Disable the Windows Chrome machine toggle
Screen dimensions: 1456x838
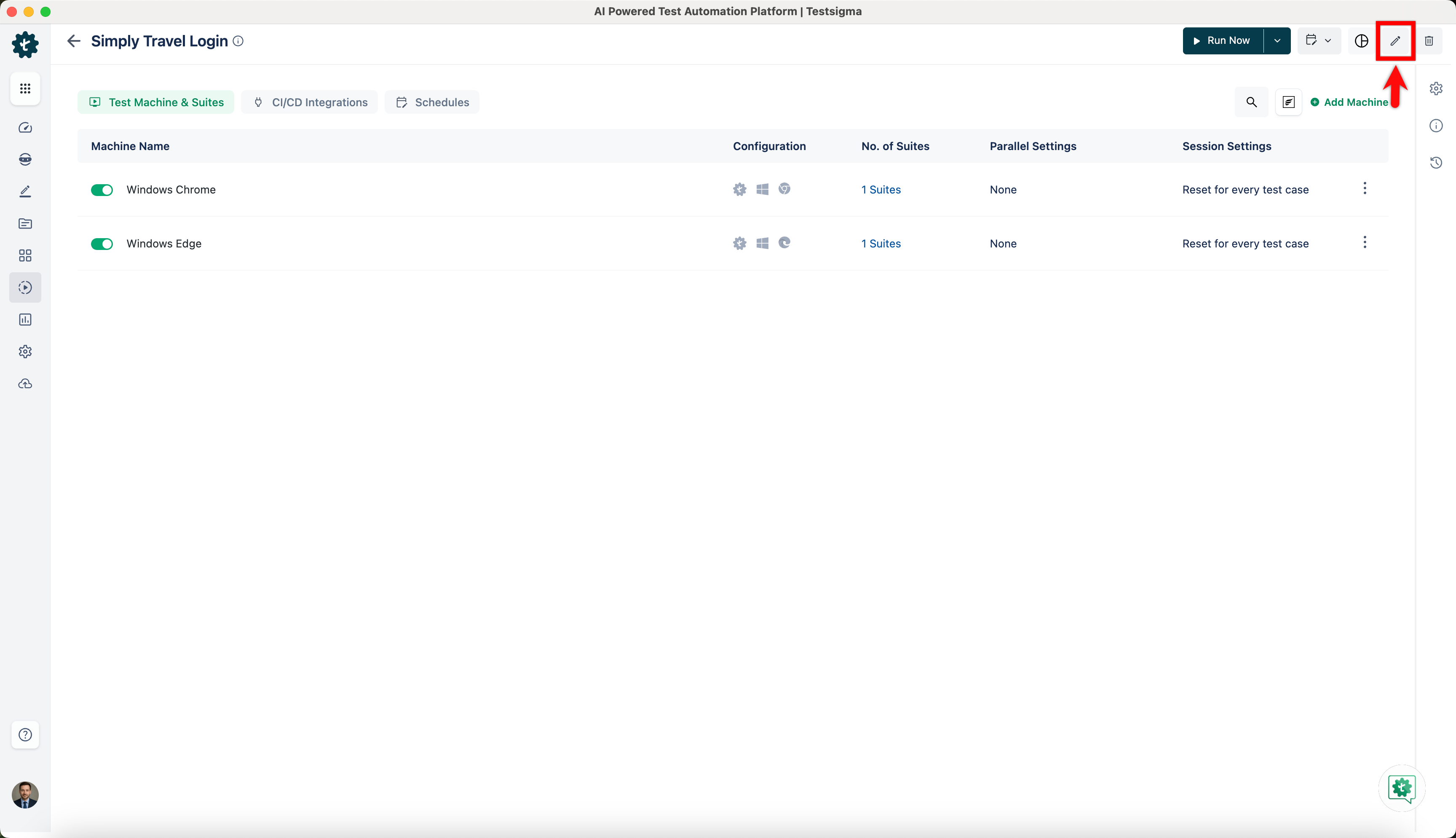(102, 190)
